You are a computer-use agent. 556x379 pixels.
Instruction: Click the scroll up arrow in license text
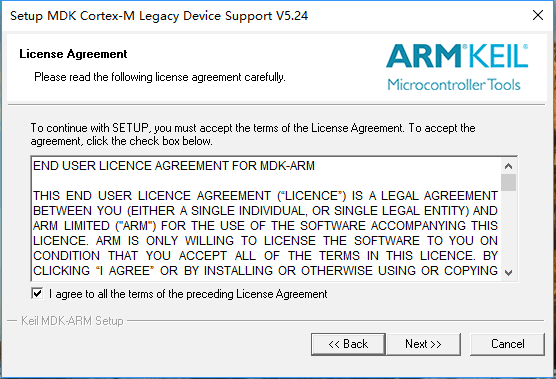click(x=508, y=166)
